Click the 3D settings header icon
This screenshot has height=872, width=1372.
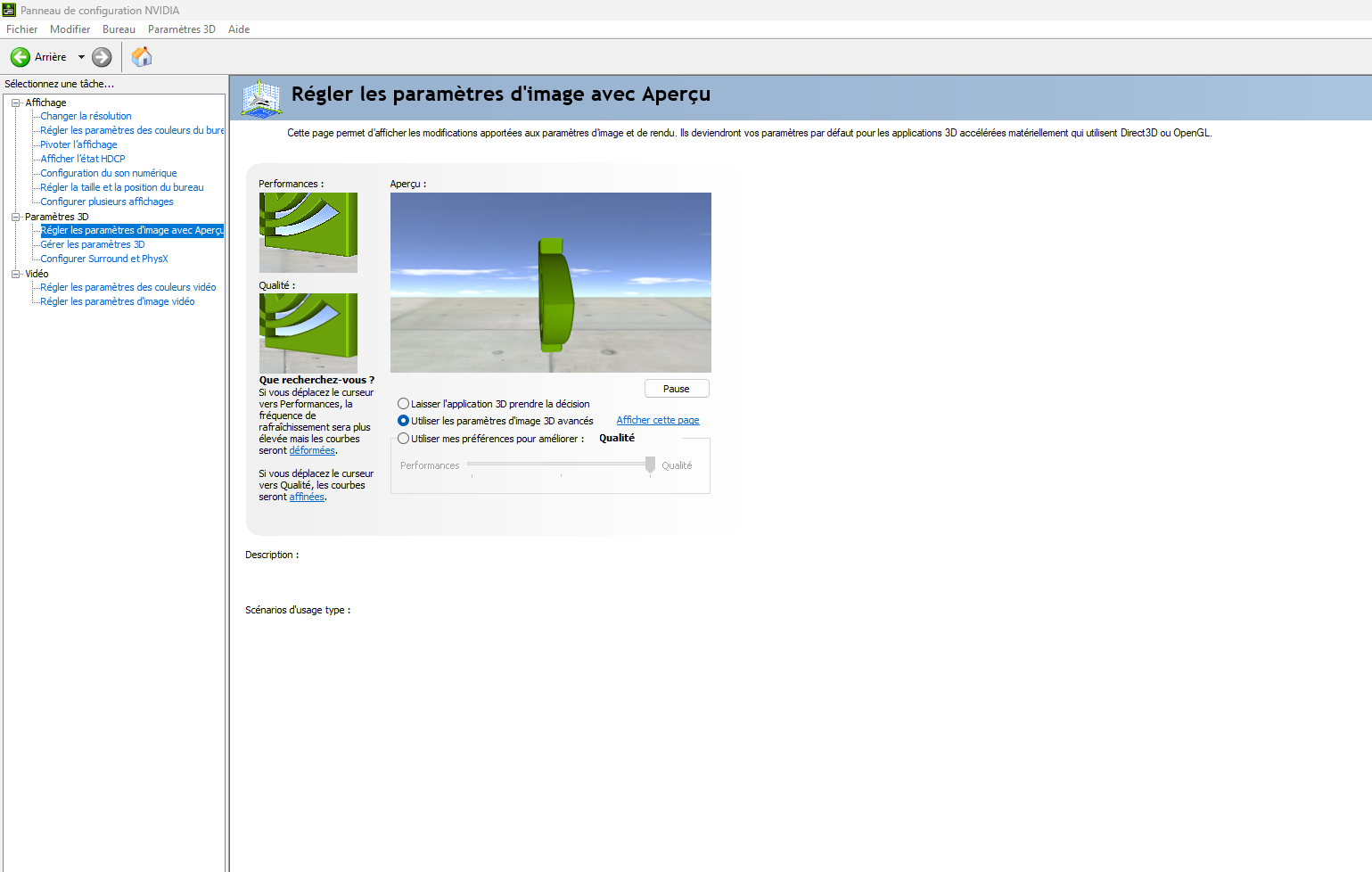[x=261, y=98]
